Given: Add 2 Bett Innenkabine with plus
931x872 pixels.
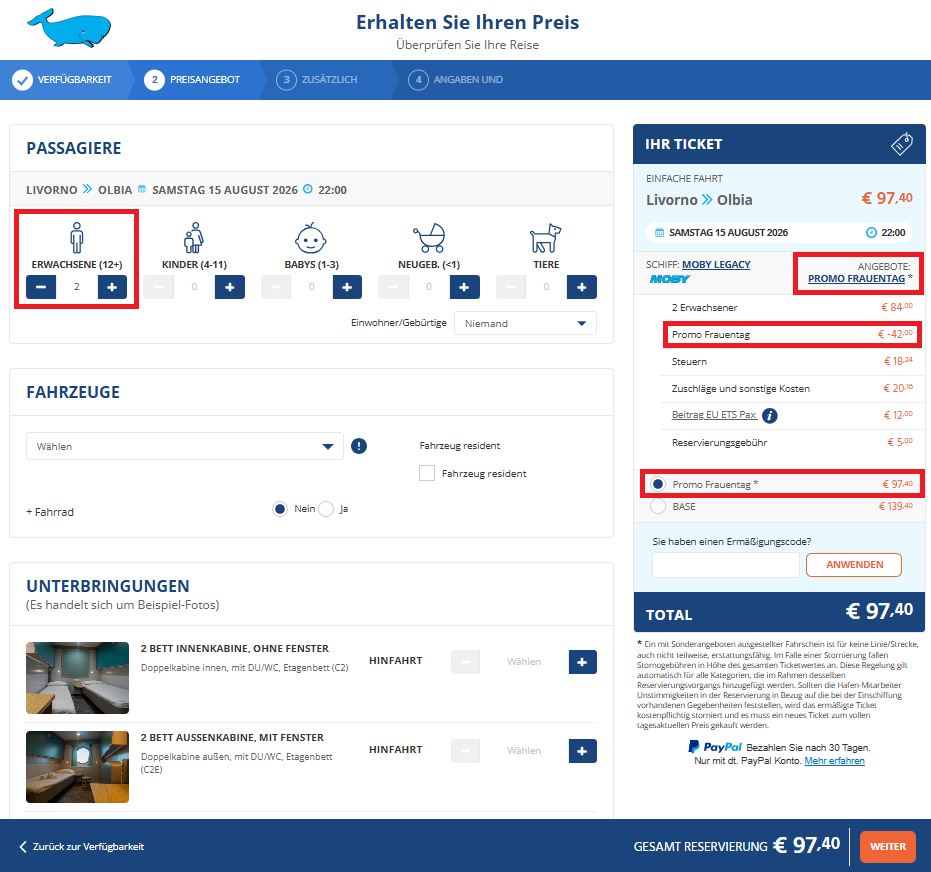Looking at the screenshot, I should click(x=582, y=661).
